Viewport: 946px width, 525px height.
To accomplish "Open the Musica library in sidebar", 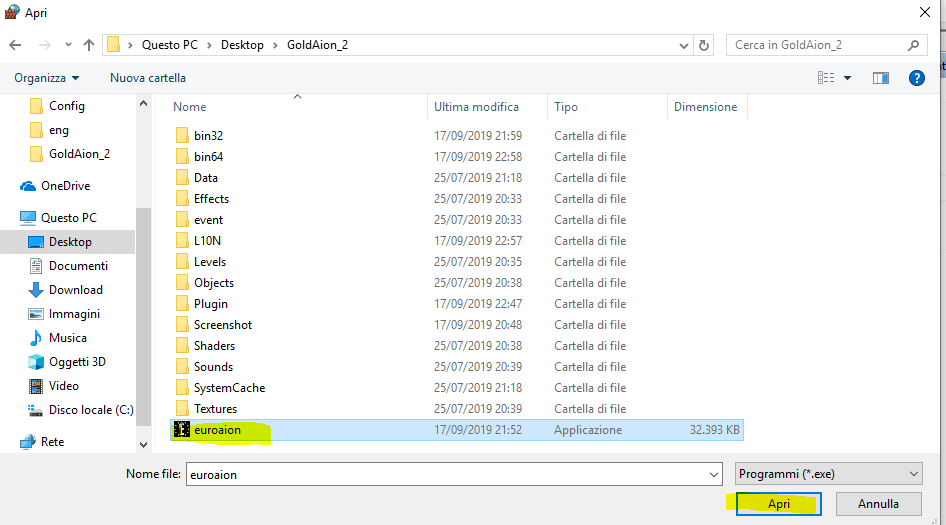I will 67,338.
